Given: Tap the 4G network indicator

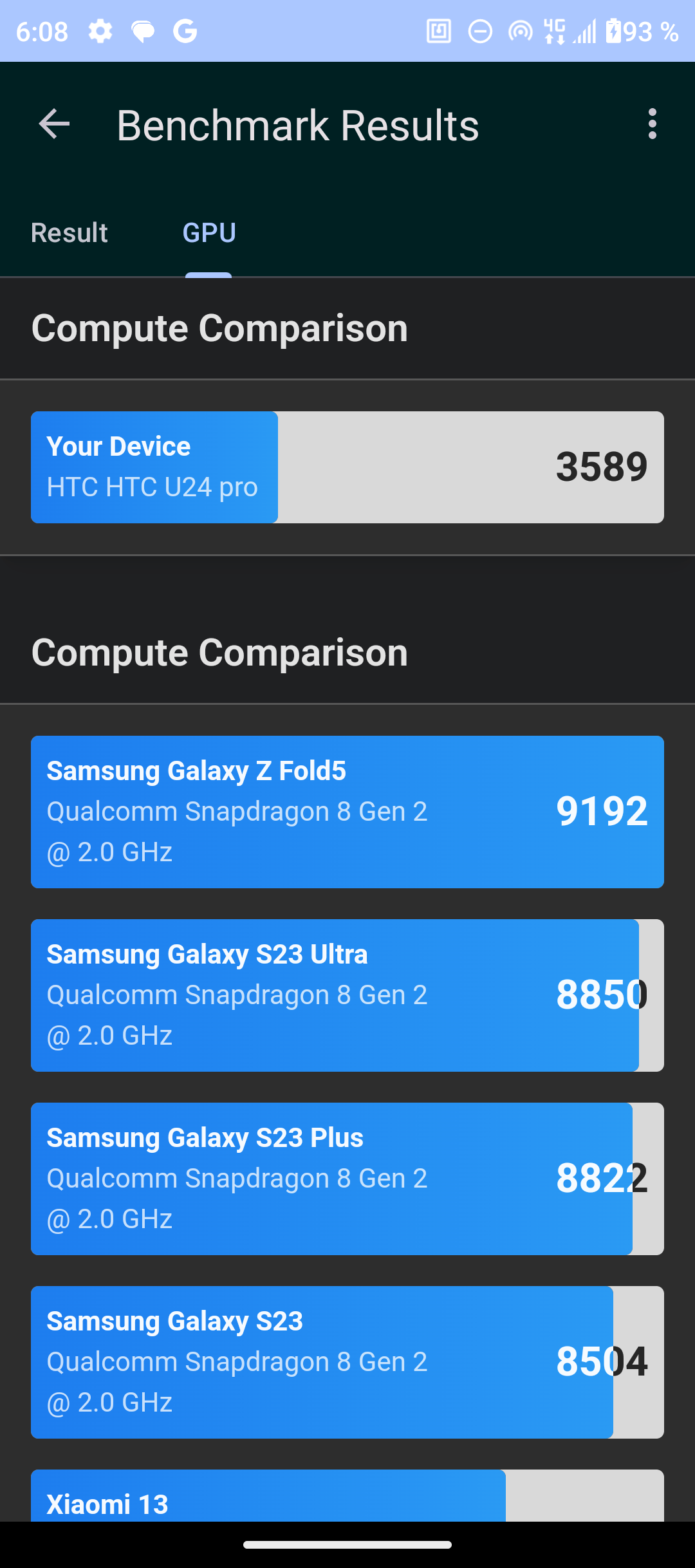Looking at the screenshot, I should [x=555, y=31].
